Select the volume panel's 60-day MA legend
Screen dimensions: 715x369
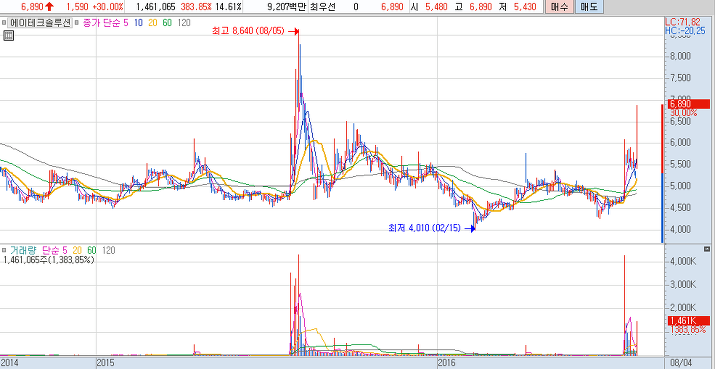click(x=92, y=250)
